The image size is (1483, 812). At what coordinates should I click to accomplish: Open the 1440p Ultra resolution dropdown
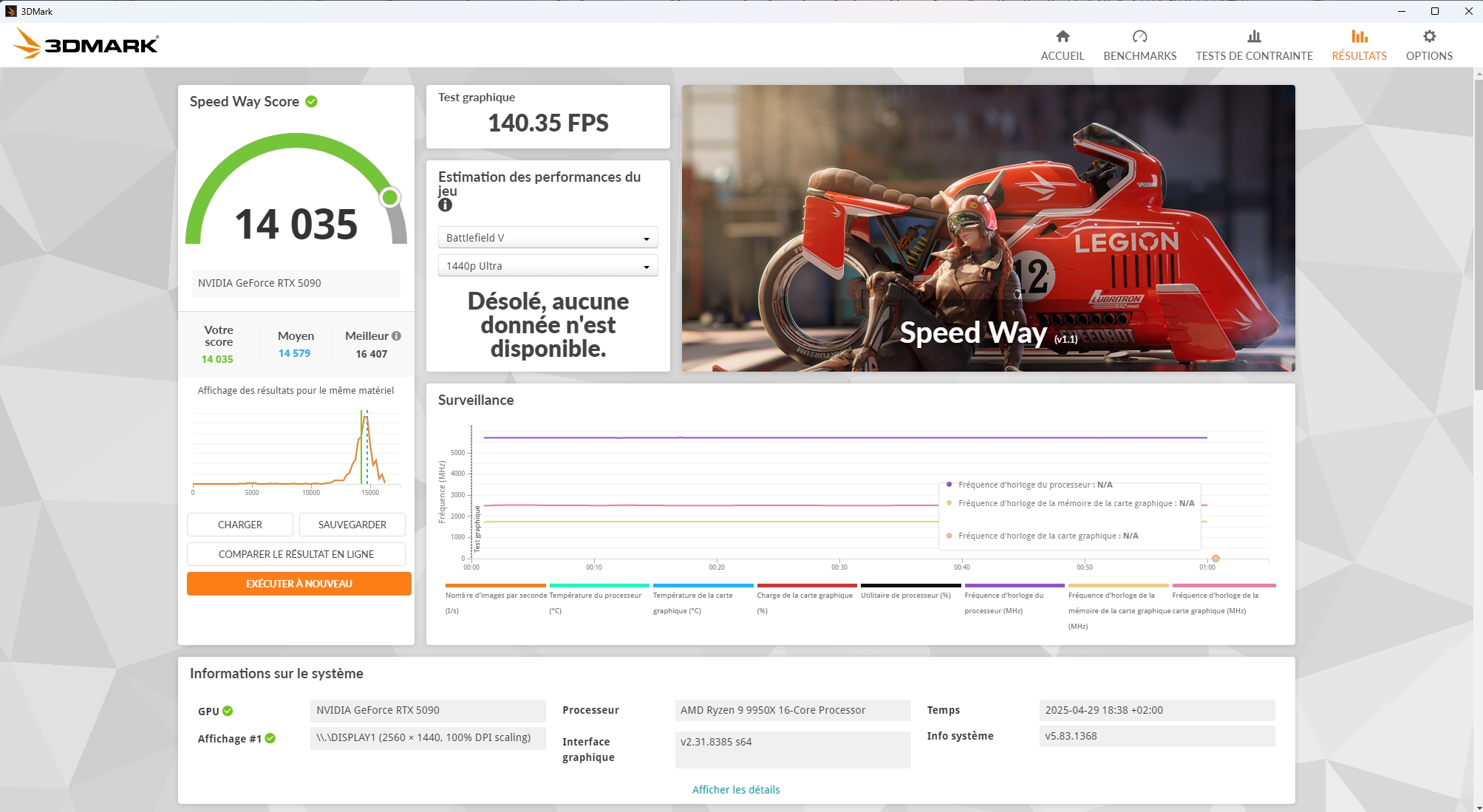(x=548, y=266)
